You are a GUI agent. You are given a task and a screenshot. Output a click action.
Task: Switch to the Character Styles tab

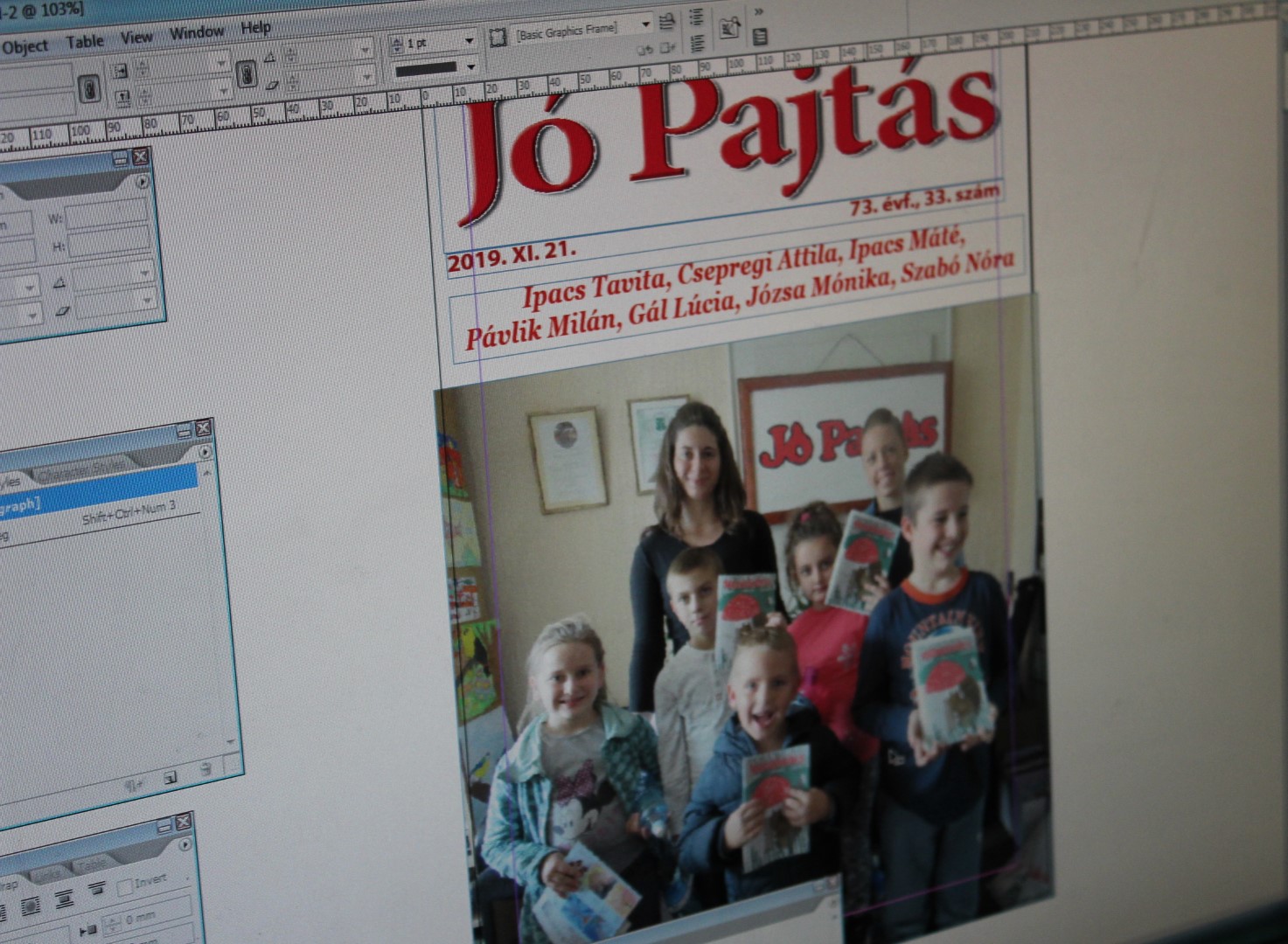82,472
